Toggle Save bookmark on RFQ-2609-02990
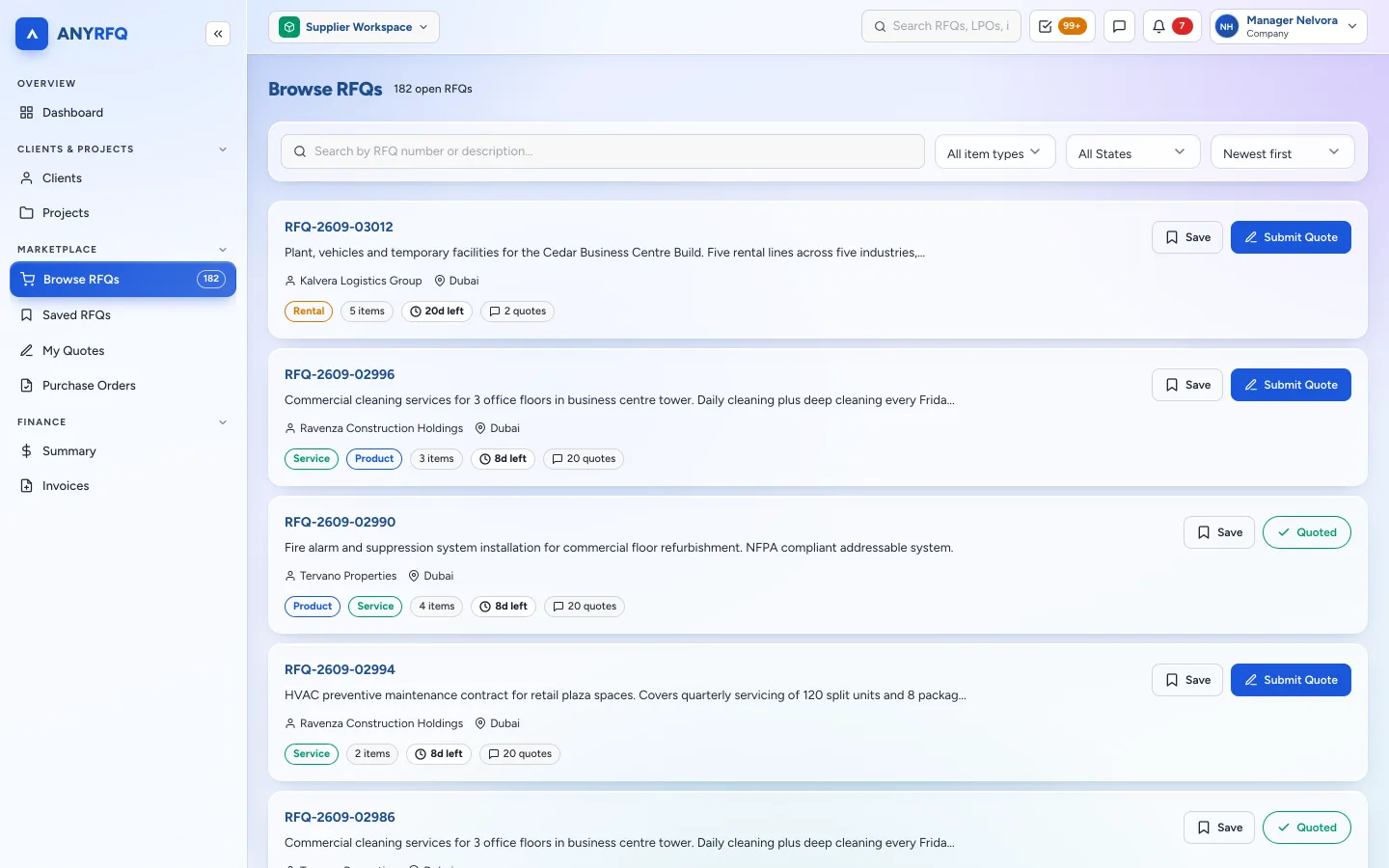Screen dimensions: 1389x868 tap(1219, 532)
